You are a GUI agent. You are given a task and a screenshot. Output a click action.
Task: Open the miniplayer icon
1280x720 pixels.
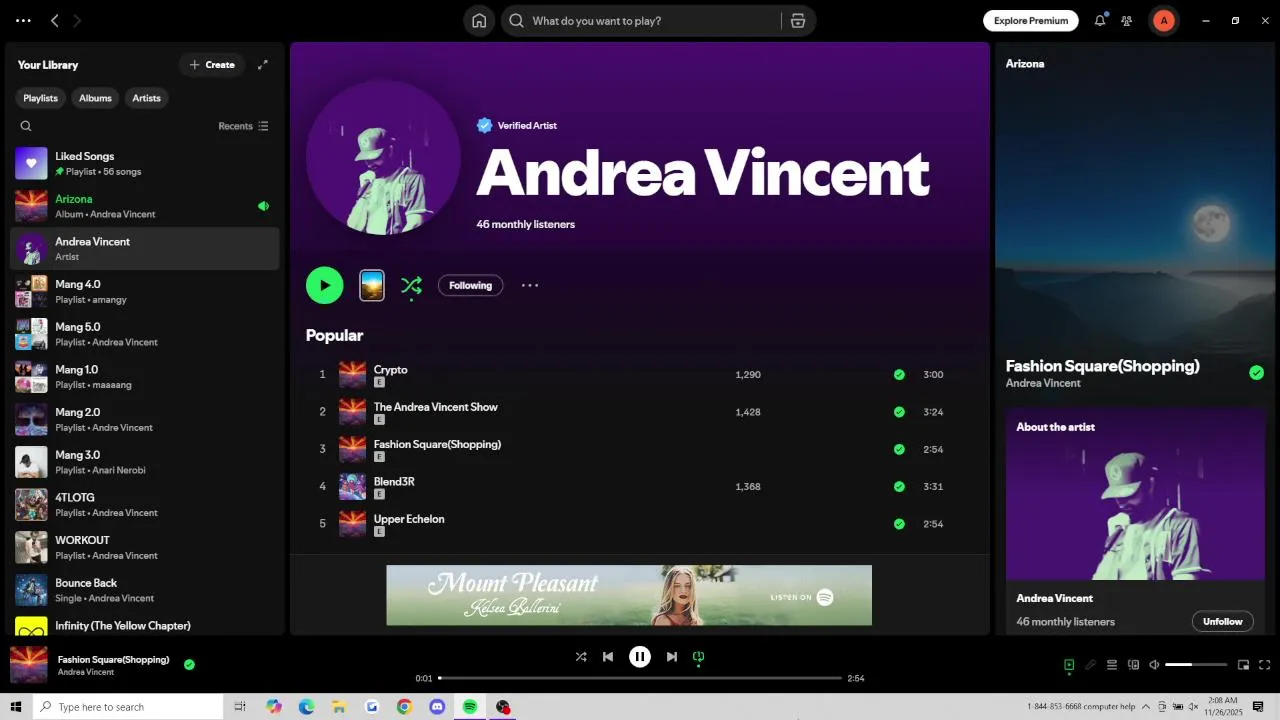click(1244, 665)
